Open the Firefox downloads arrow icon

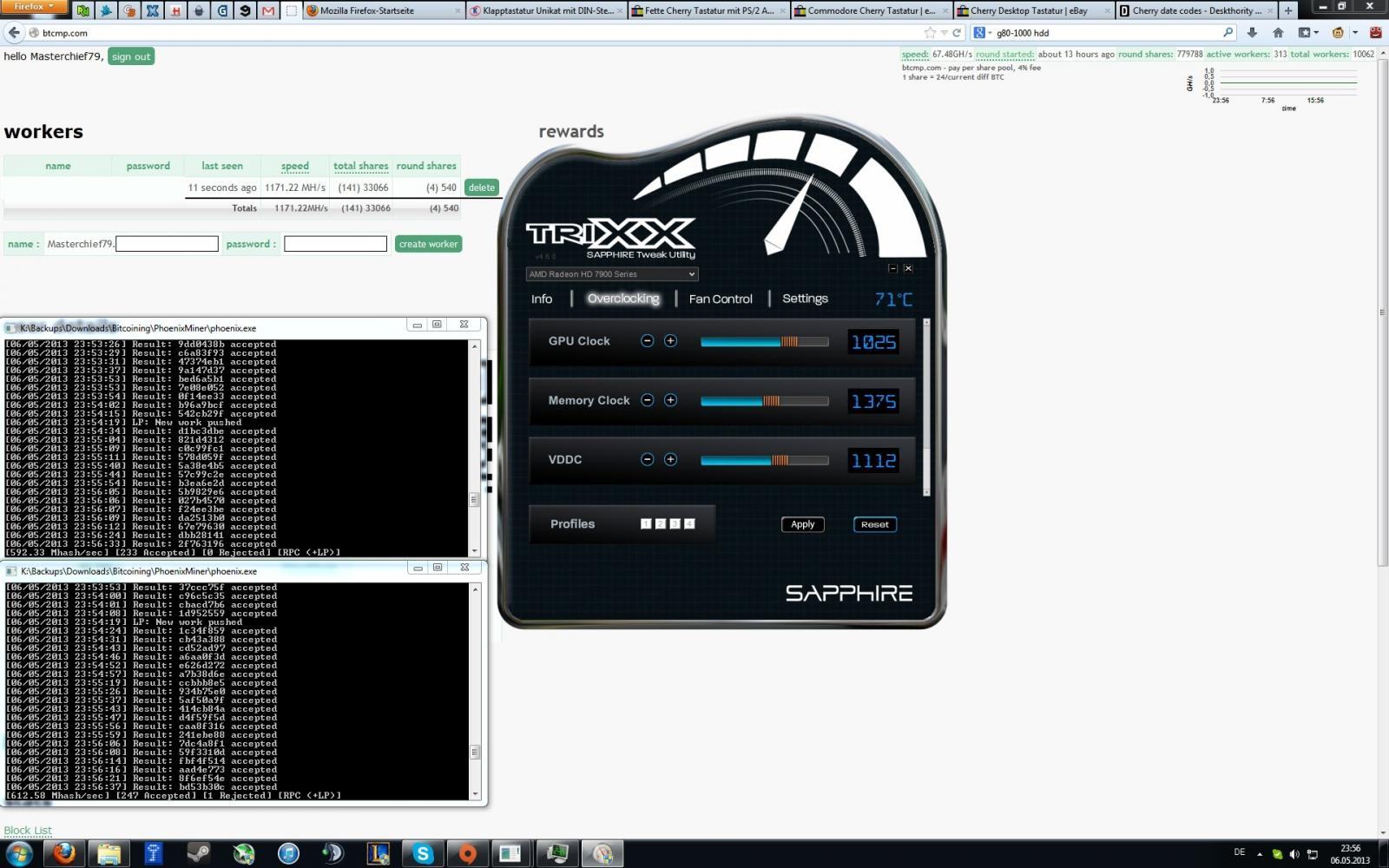tap(1252, 33)
